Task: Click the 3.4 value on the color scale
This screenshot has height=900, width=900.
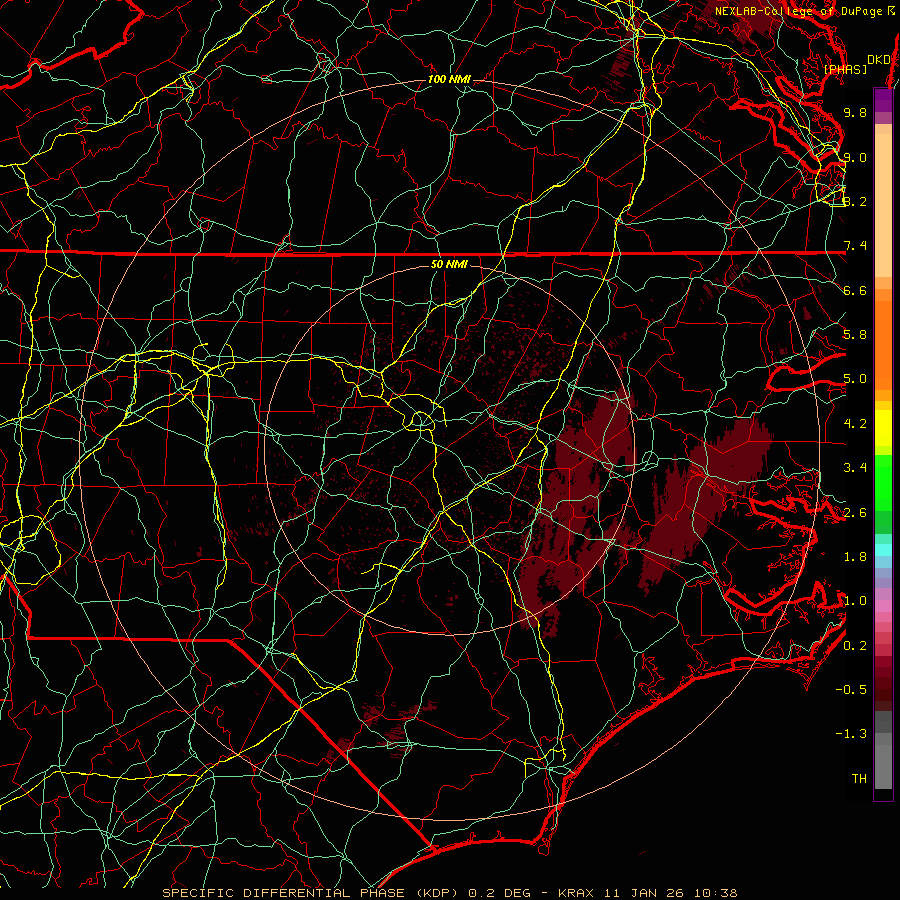Action: pos(855,467)
